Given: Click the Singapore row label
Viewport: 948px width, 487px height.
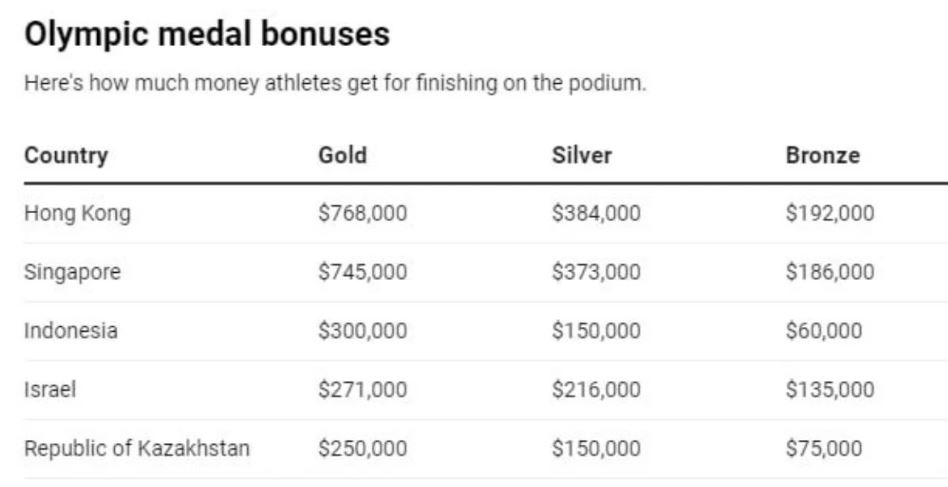Looking at the screenshot, I should pos(72,272).
